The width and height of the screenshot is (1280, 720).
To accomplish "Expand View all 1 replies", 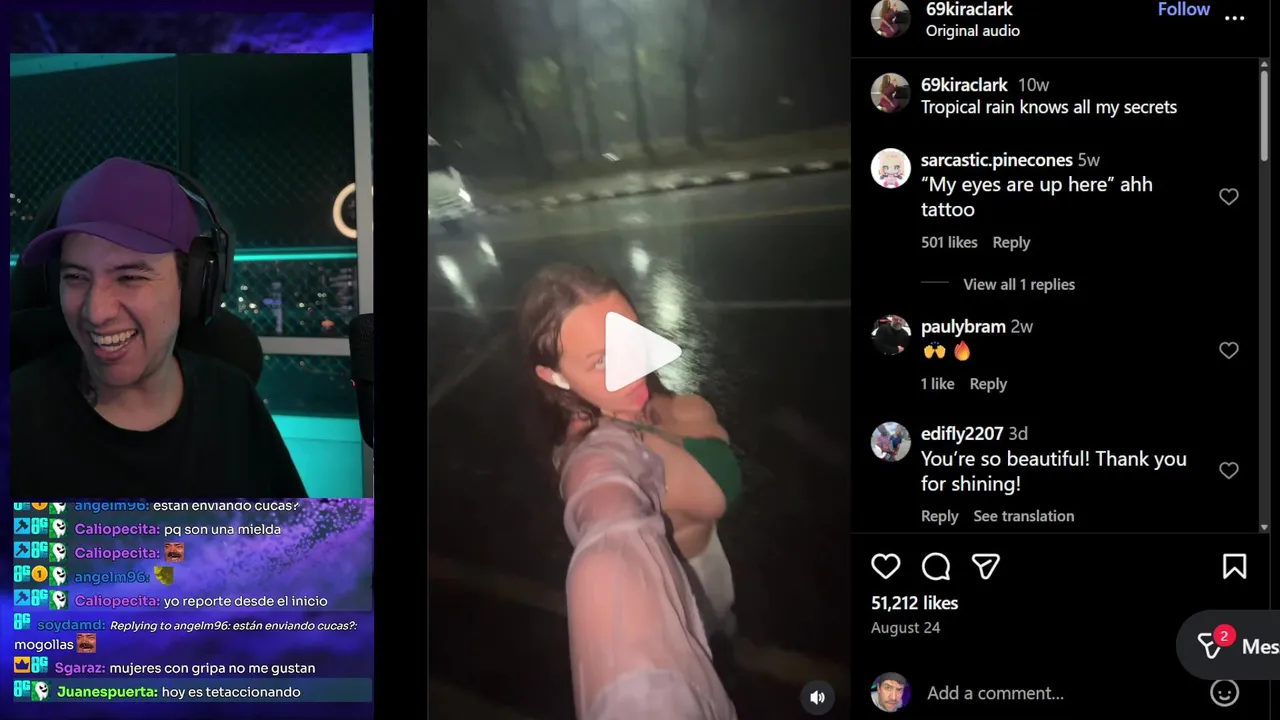I will (x=1019, y=285).
